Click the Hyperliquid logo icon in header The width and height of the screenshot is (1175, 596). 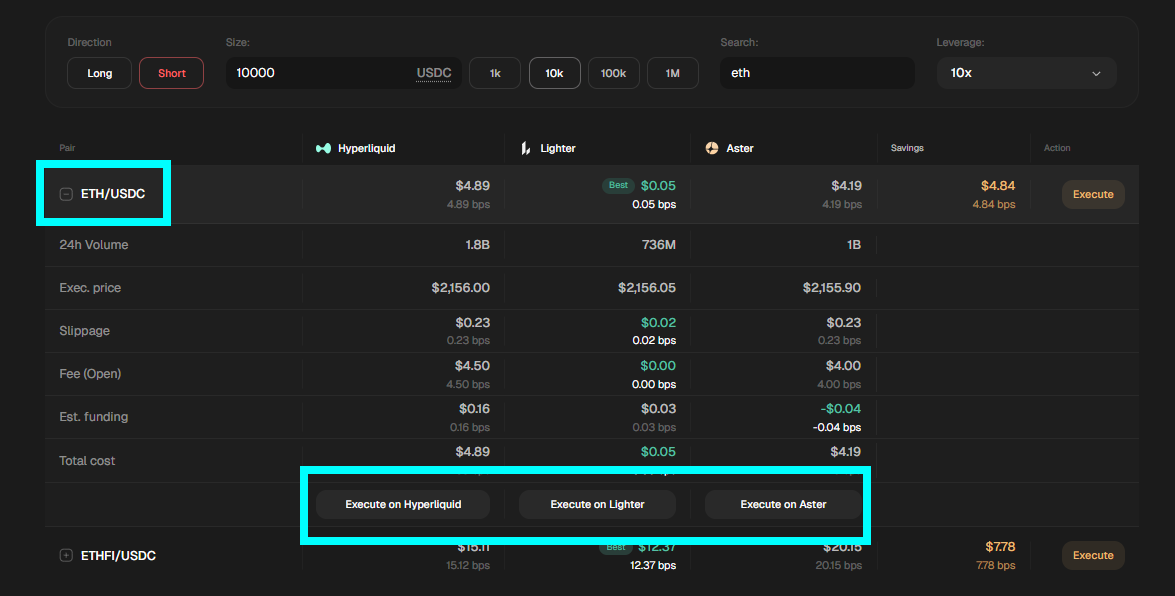pyautogui.click(x=323, y=148)
